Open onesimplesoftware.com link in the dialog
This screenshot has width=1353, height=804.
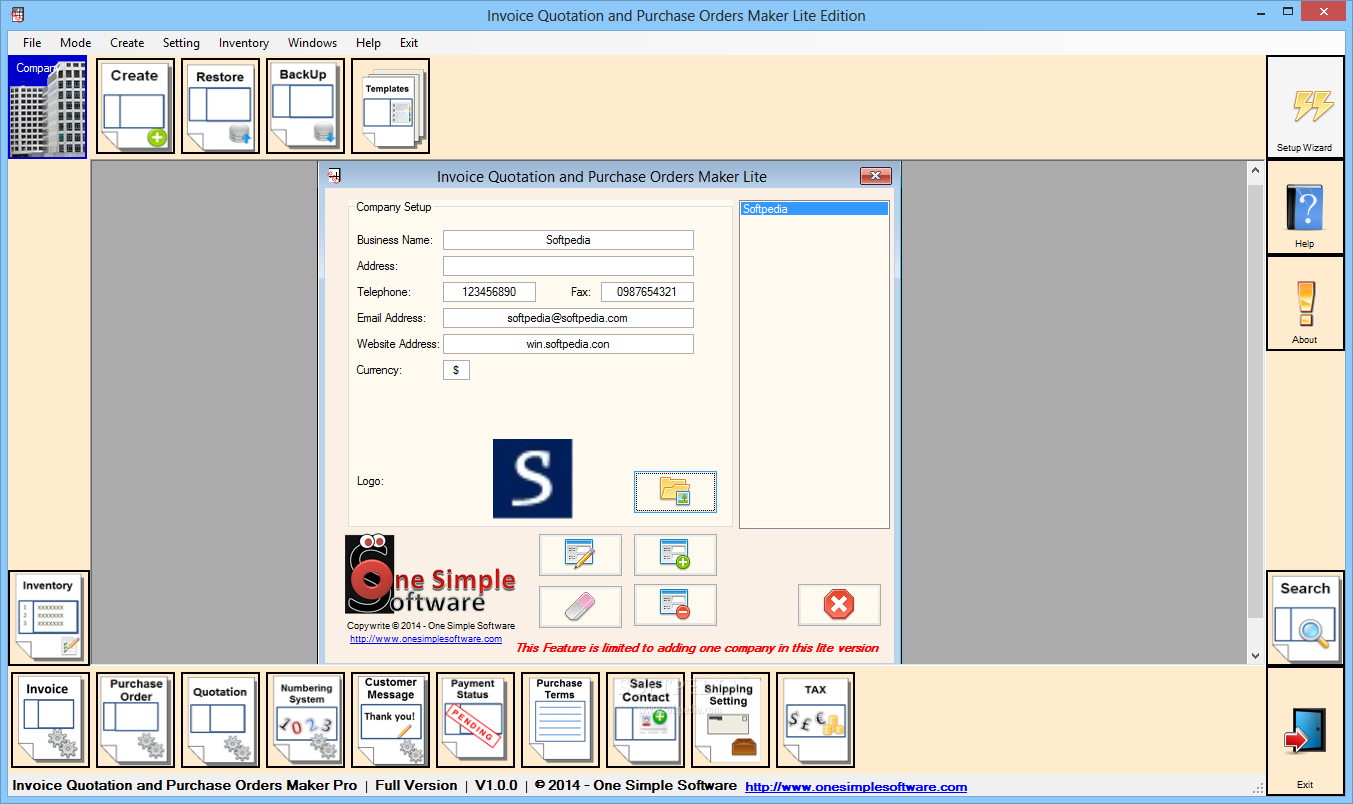click(426, 639)
